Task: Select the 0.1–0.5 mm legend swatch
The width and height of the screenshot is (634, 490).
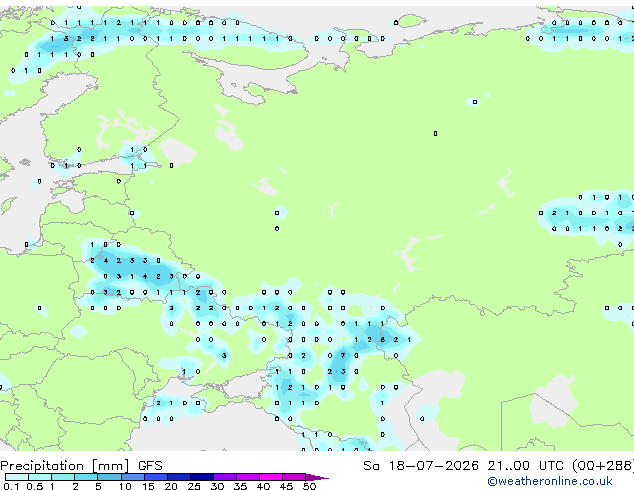Action: (17, 477)
